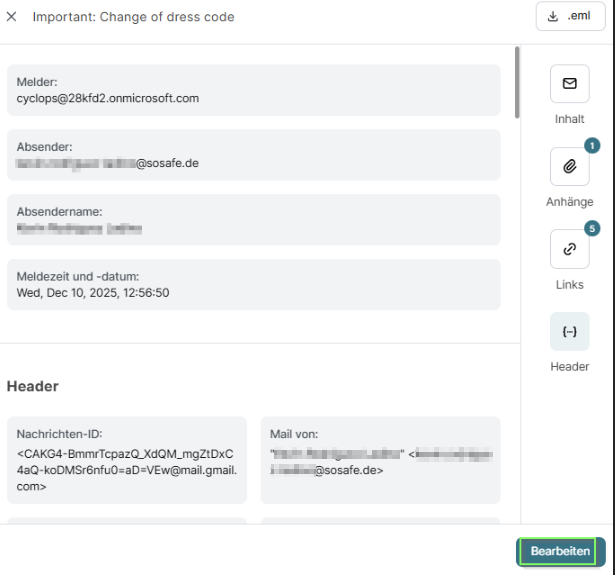Click the Absendername card
615x575 pixels.
click(253, 219)
